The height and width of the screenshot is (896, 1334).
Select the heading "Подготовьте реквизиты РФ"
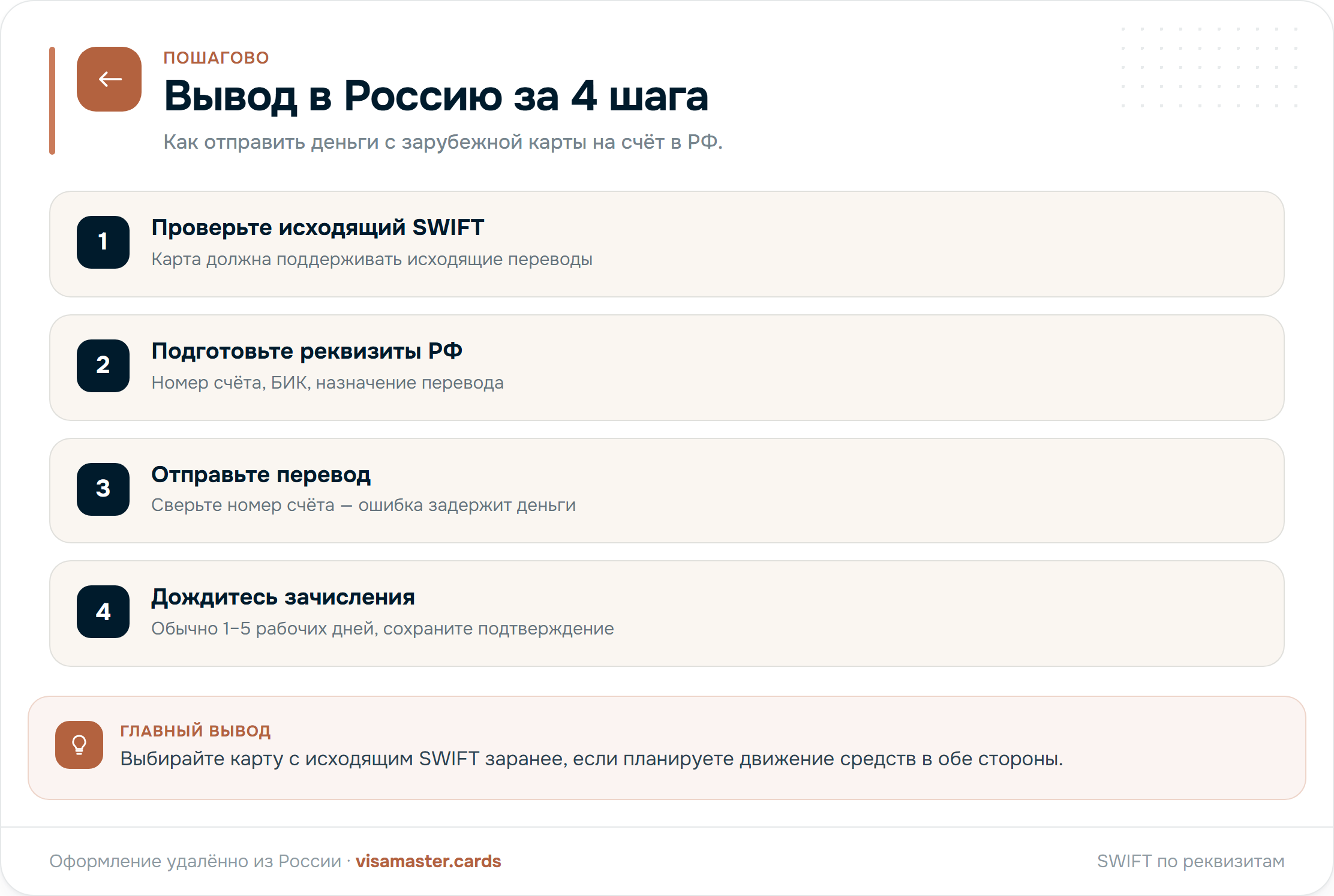tap(307, 351)
